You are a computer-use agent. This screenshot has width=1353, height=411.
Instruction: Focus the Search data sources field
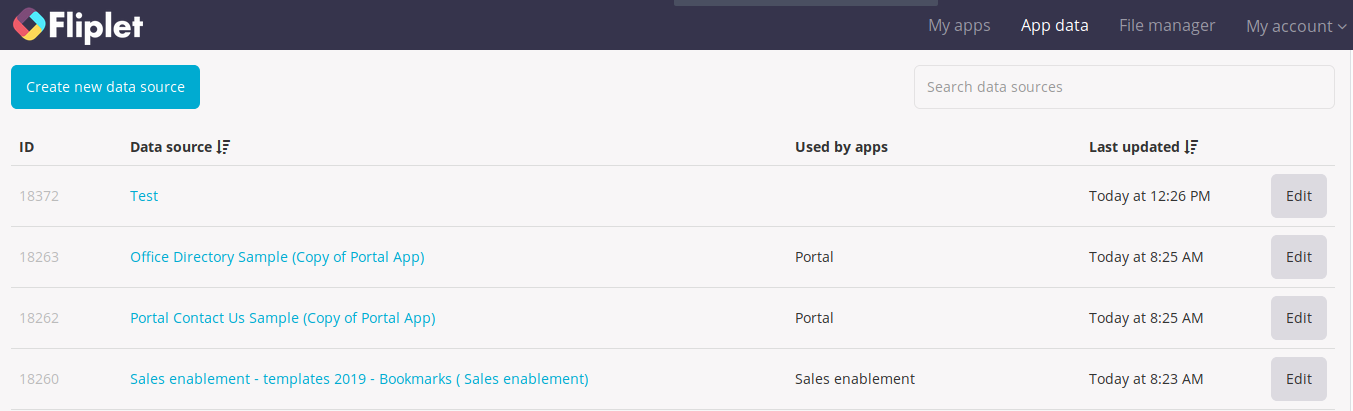[x=1124, y=87]
